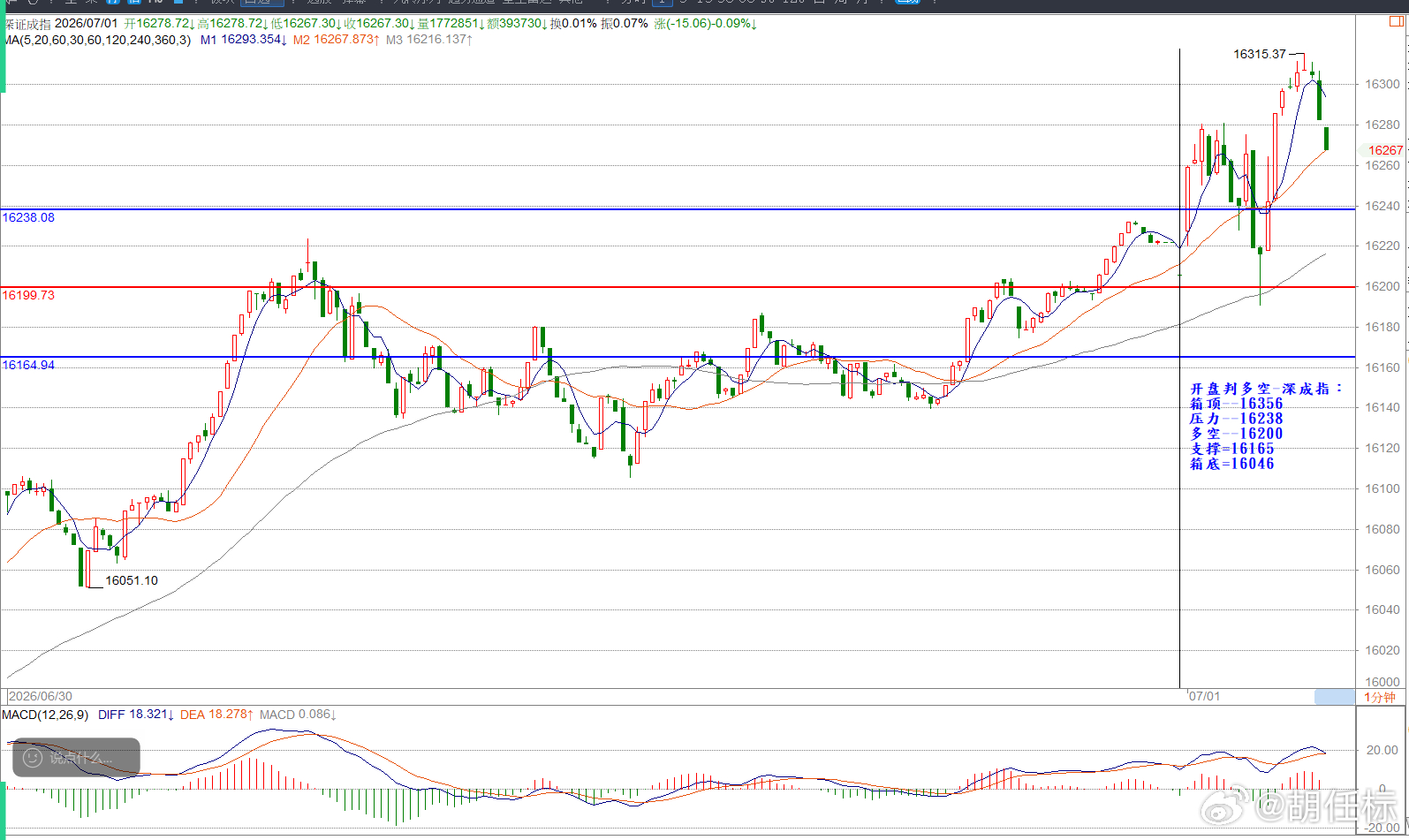Select the 16164.94 support line label
This screenshot has height=840, width=1409.
point(28,365)
